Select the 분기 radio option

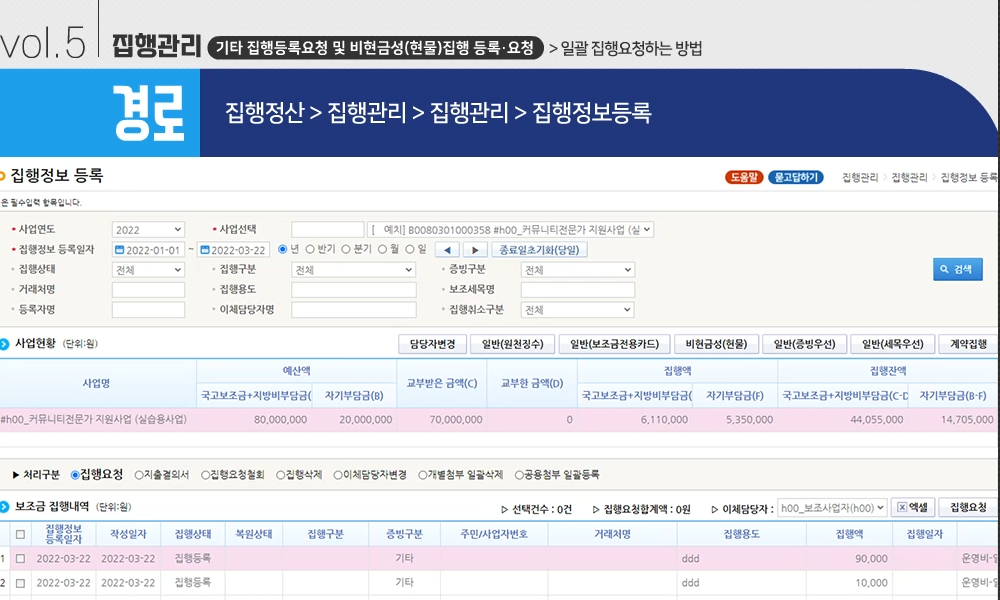pyautogui.click(x=346, y=249)
